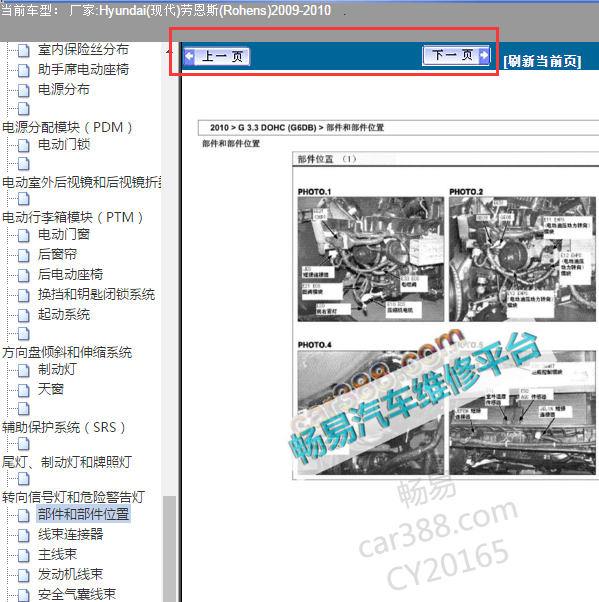The width and height of the screenshot is (599, 602).
Task: Click page icon above 电动室外后视镜 entry
Action: [24, 164]
